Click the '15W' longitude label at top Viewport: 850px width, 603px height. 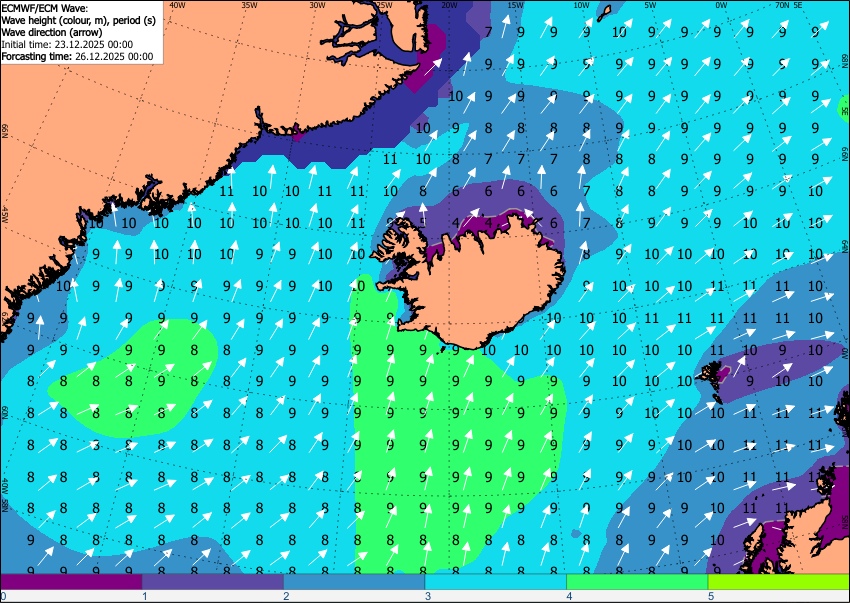[516, 5]
